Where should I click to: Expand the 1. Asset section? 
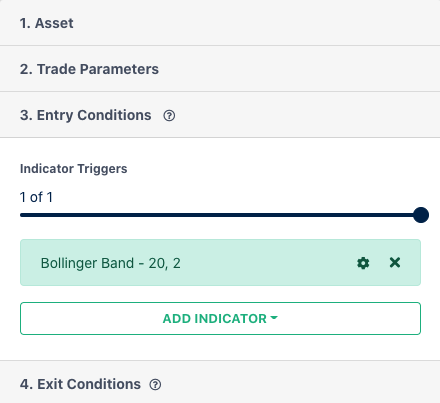pos(220,23)
